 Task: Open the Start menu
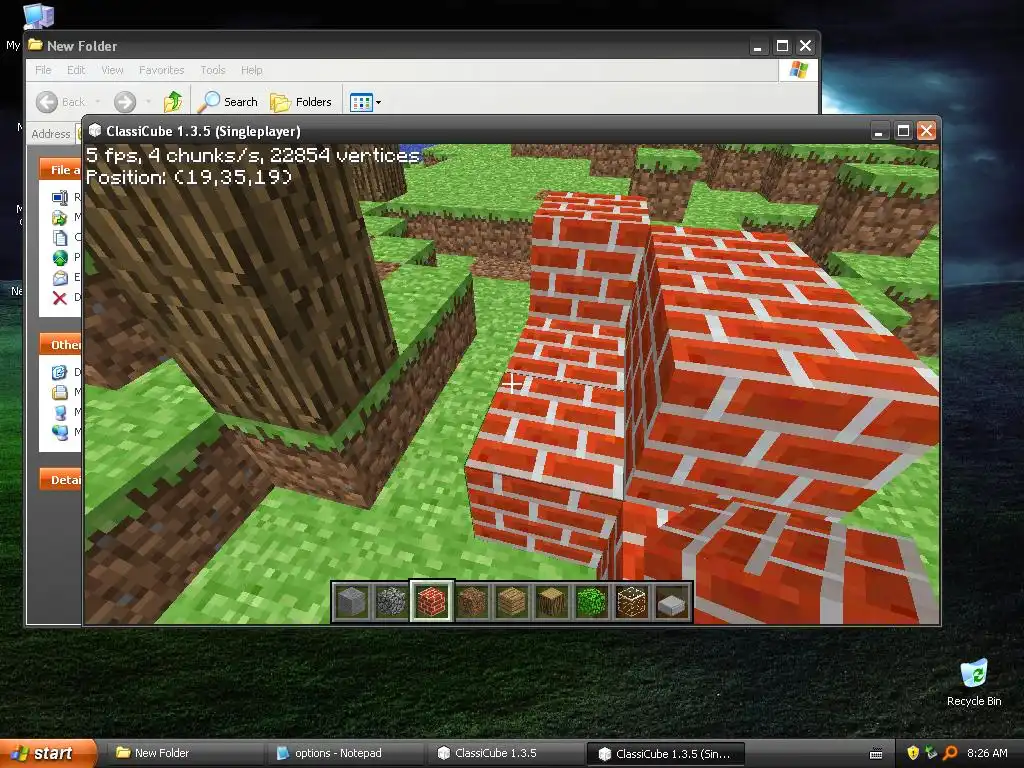[47, 753]
